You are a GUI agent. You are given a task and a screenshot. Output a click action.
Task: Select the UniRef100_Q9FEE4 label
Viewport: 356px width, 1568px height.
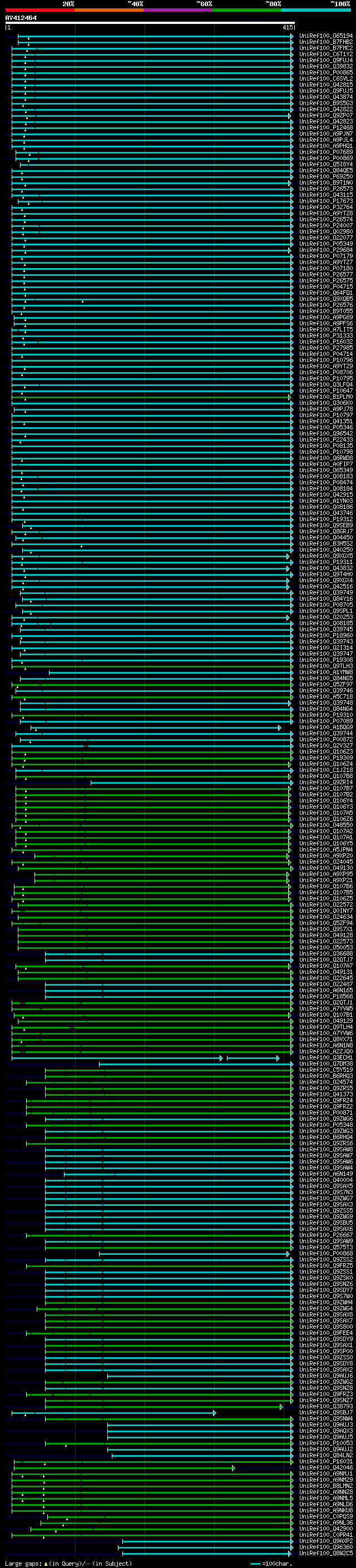(x=325, y=1333)
